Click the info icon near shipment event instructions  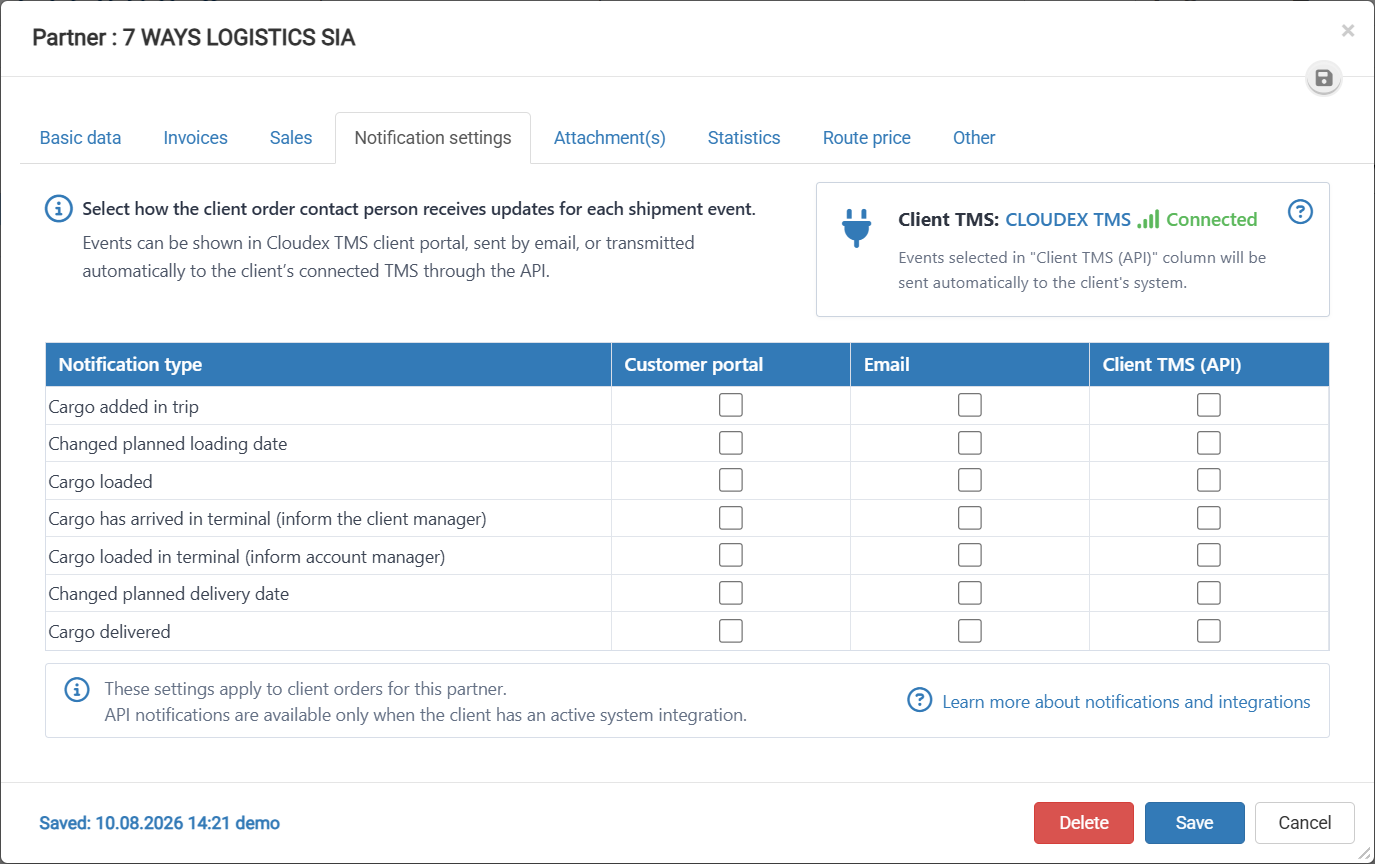tap(59, 209)
